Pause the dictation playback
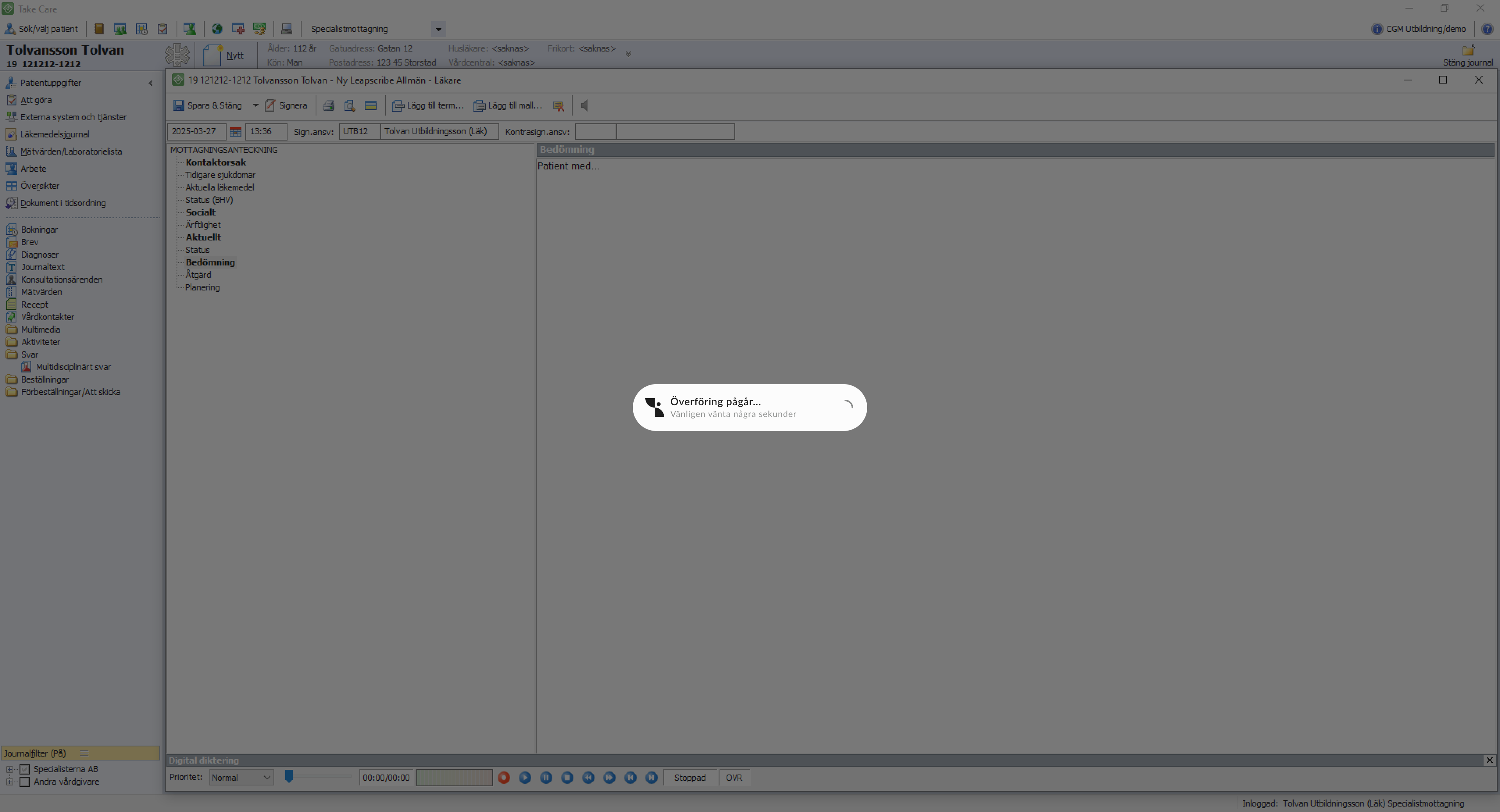 point(546,777)
